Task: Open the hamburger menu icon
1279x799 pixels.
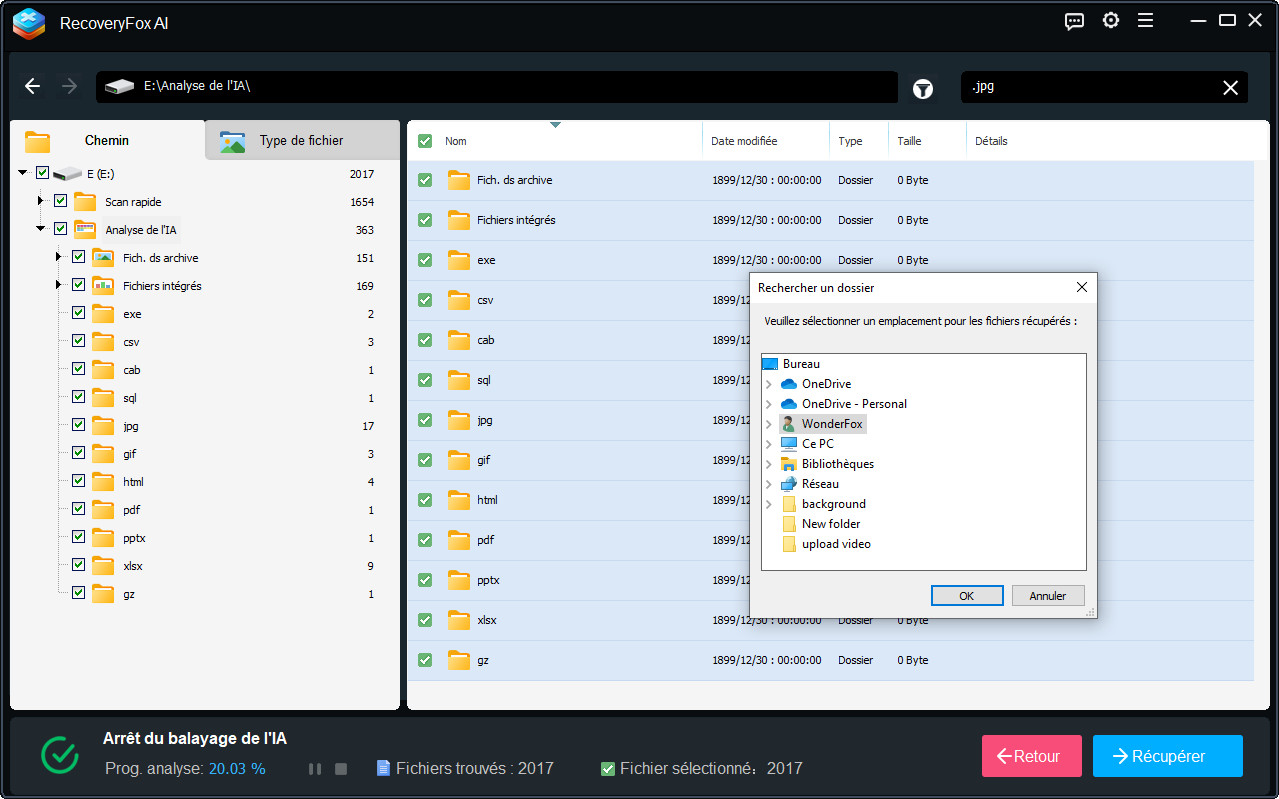Action: coord(1146,21)
